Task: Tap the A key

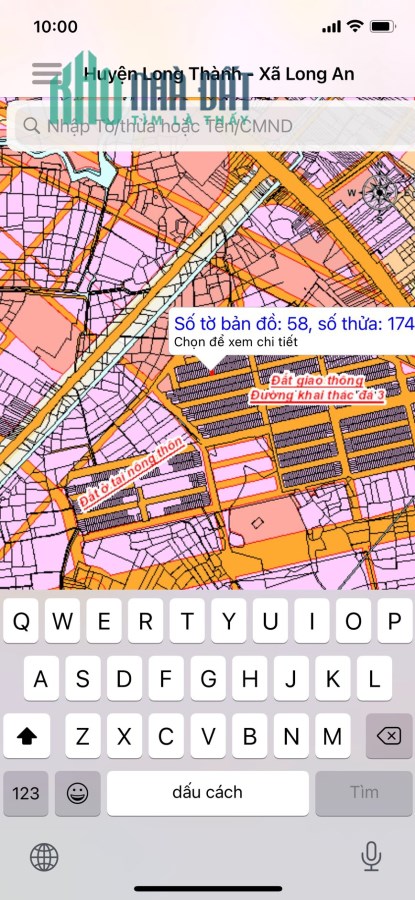Action: click(x=41, y=678)
